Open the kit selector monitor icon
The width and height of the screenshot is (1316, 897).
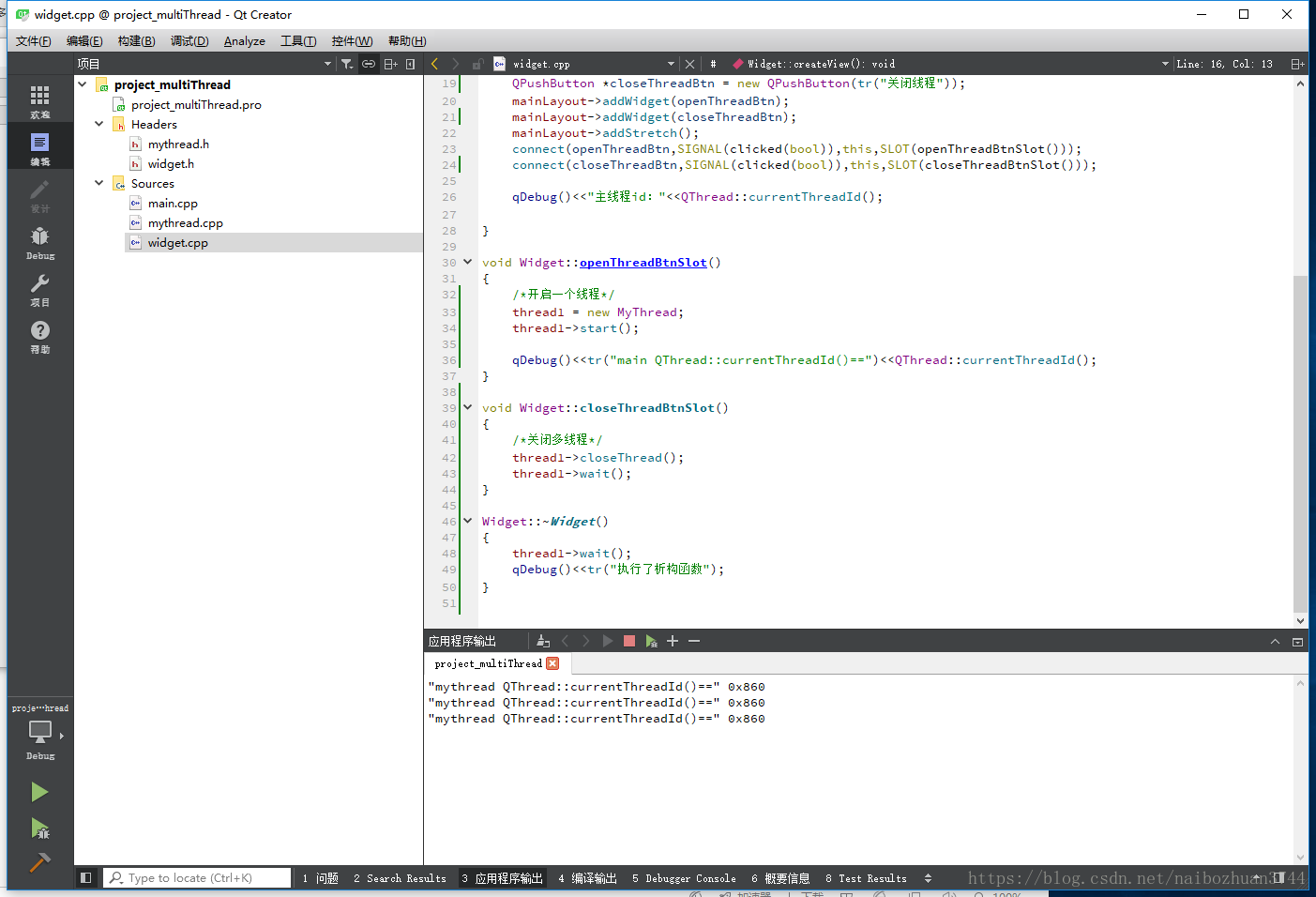click(x=40, y=732)
